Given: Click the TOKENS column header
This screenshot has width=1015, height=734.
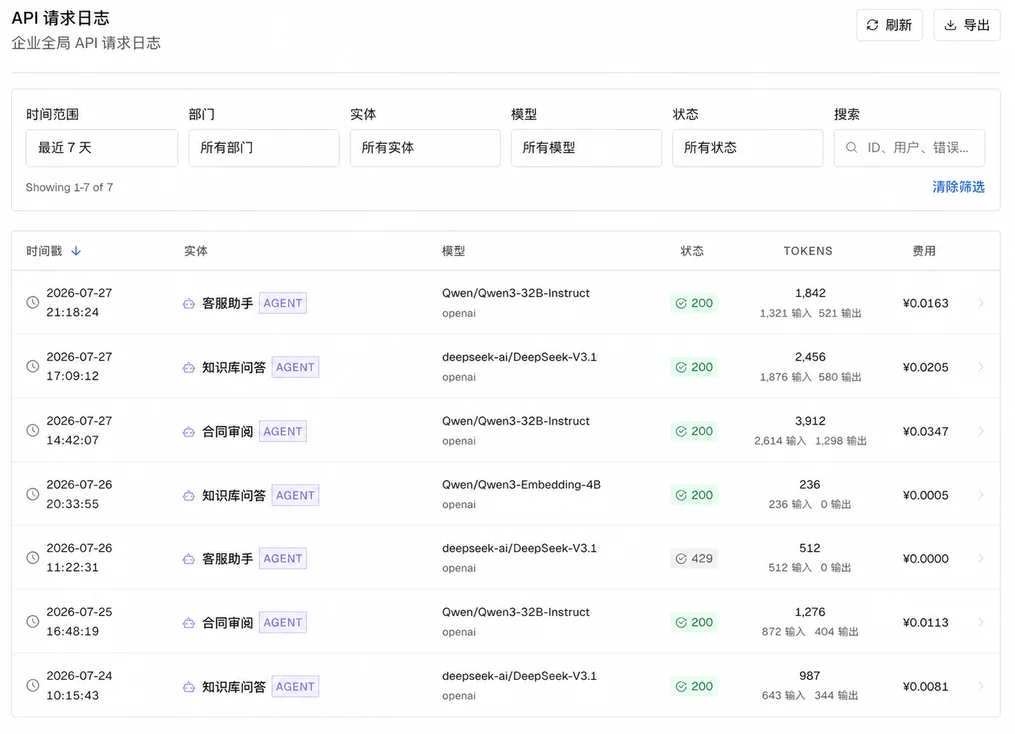Looking at the screenshot, I should click(808, 251).
